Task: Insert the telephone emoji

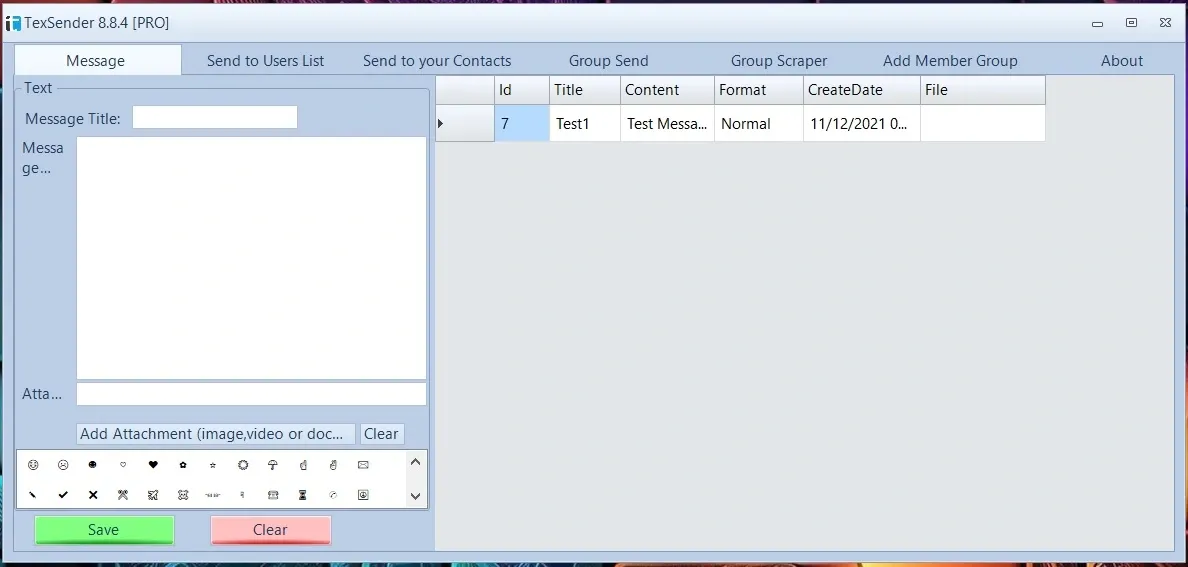Action: point(274,495)
